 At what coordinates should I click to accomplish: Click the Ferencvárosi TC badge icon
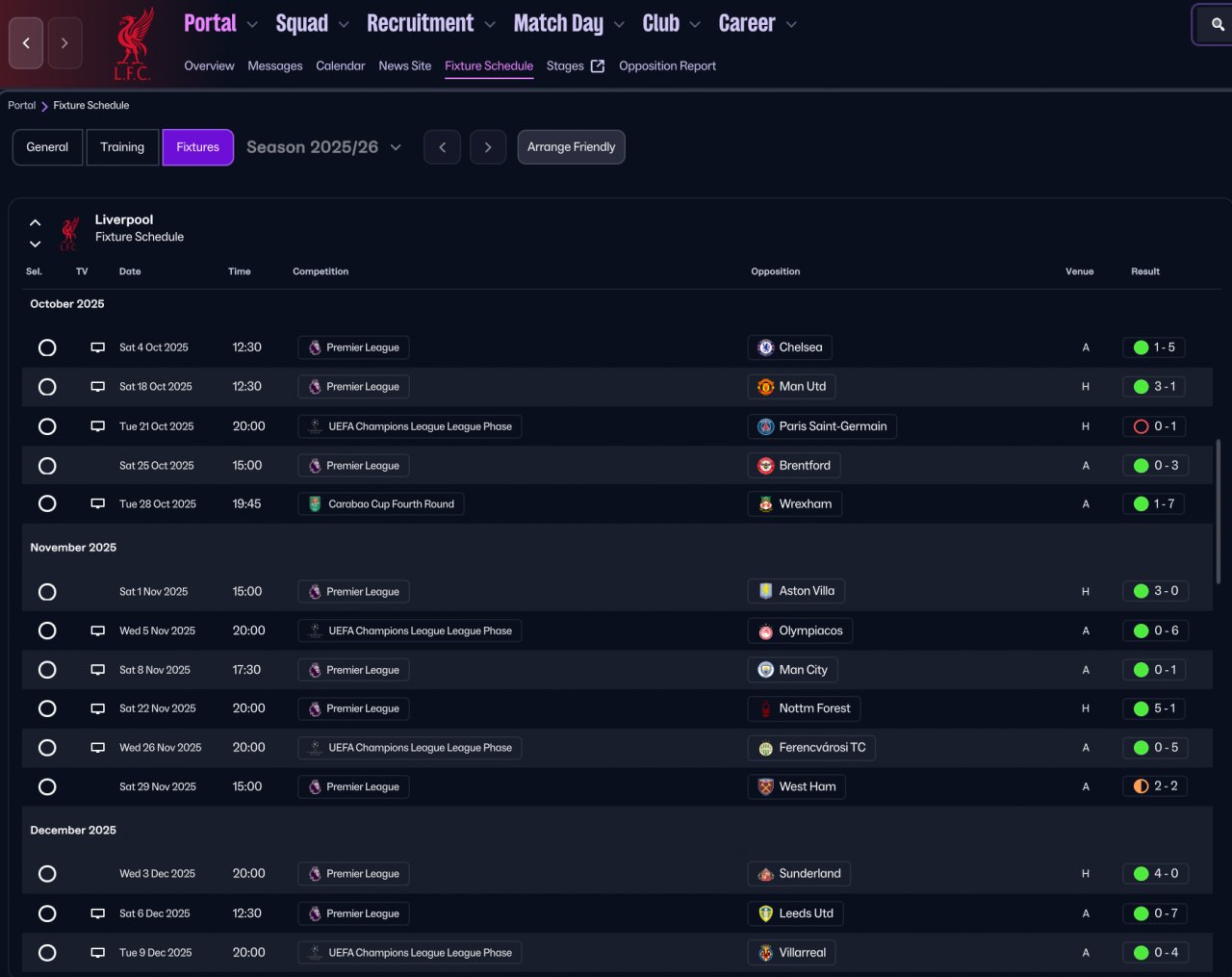pos(766,748)
